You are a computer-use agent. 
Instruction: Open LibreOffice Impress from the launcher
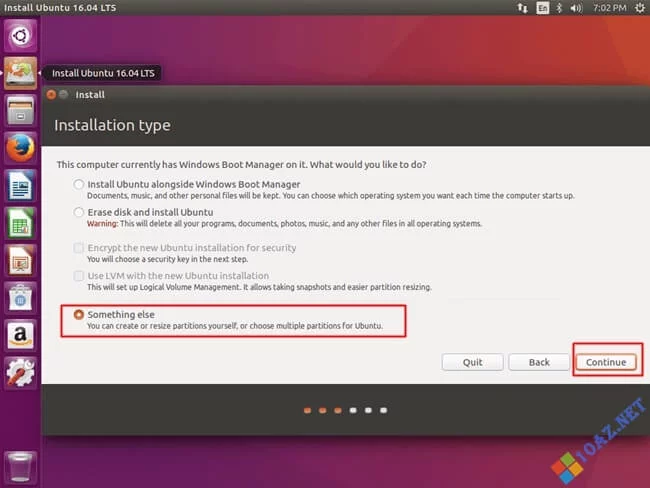[x=20, y=260]
